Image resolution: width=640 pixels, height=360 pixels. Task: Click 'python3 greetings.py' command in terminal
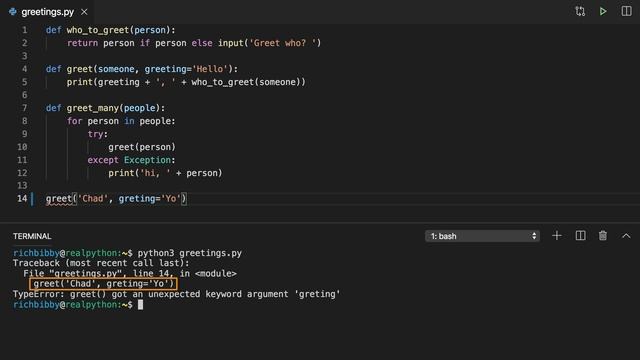(x=189, y=253)
